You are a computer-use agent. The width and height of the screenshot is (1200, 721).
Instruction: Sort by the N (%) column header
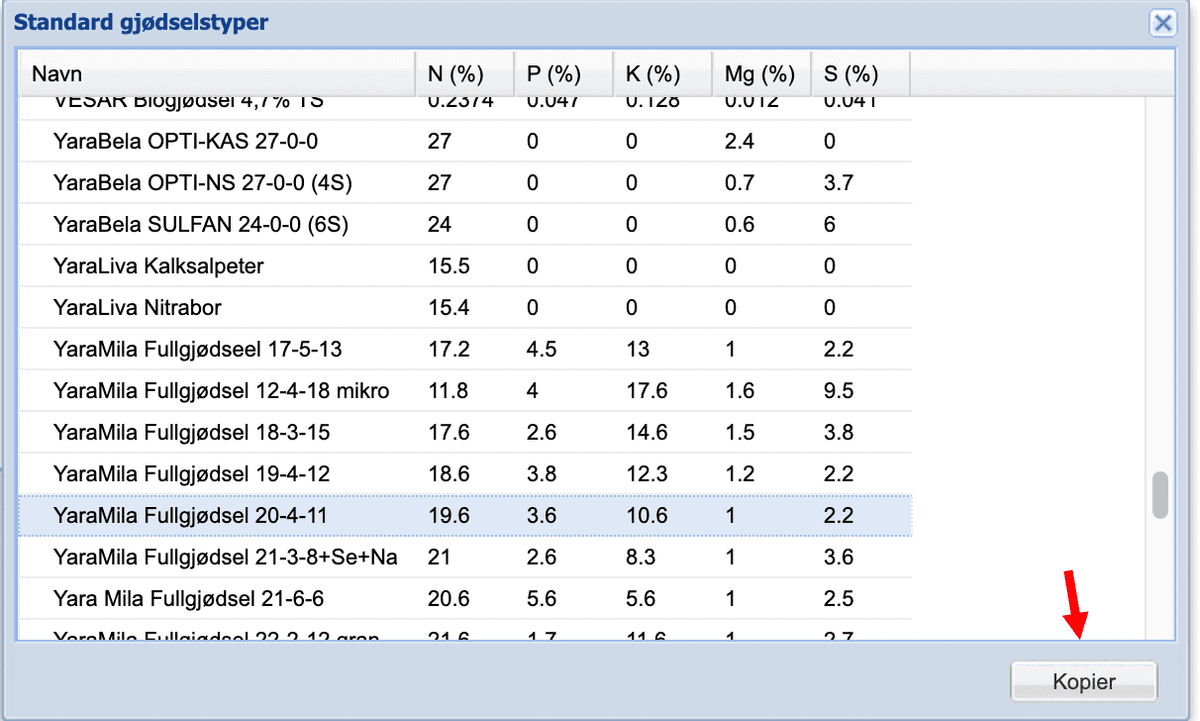464,74
